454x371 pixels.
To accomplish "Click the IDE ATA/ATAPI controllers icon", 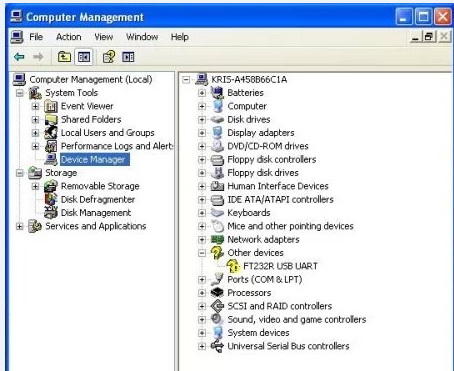I will tap(217, 199).
